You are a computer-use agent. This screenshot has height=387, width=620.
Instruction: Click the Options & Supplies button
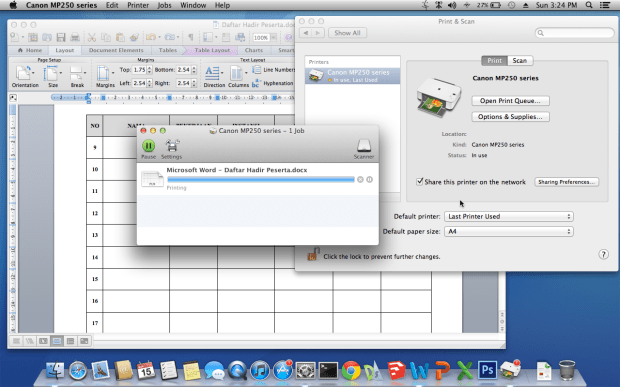click(510, 117)
